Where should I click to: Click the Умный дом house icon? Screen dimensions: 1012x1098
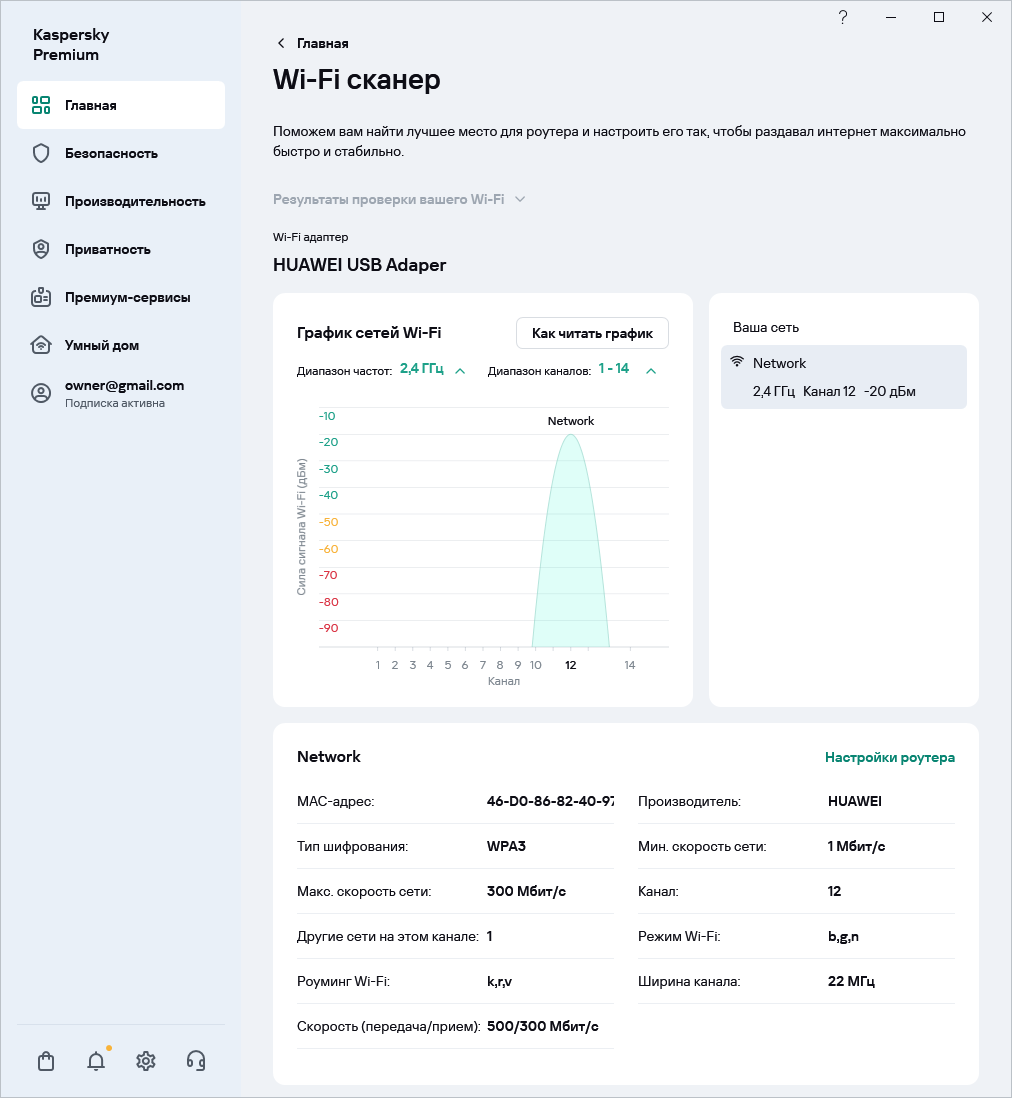coord(41,345)
